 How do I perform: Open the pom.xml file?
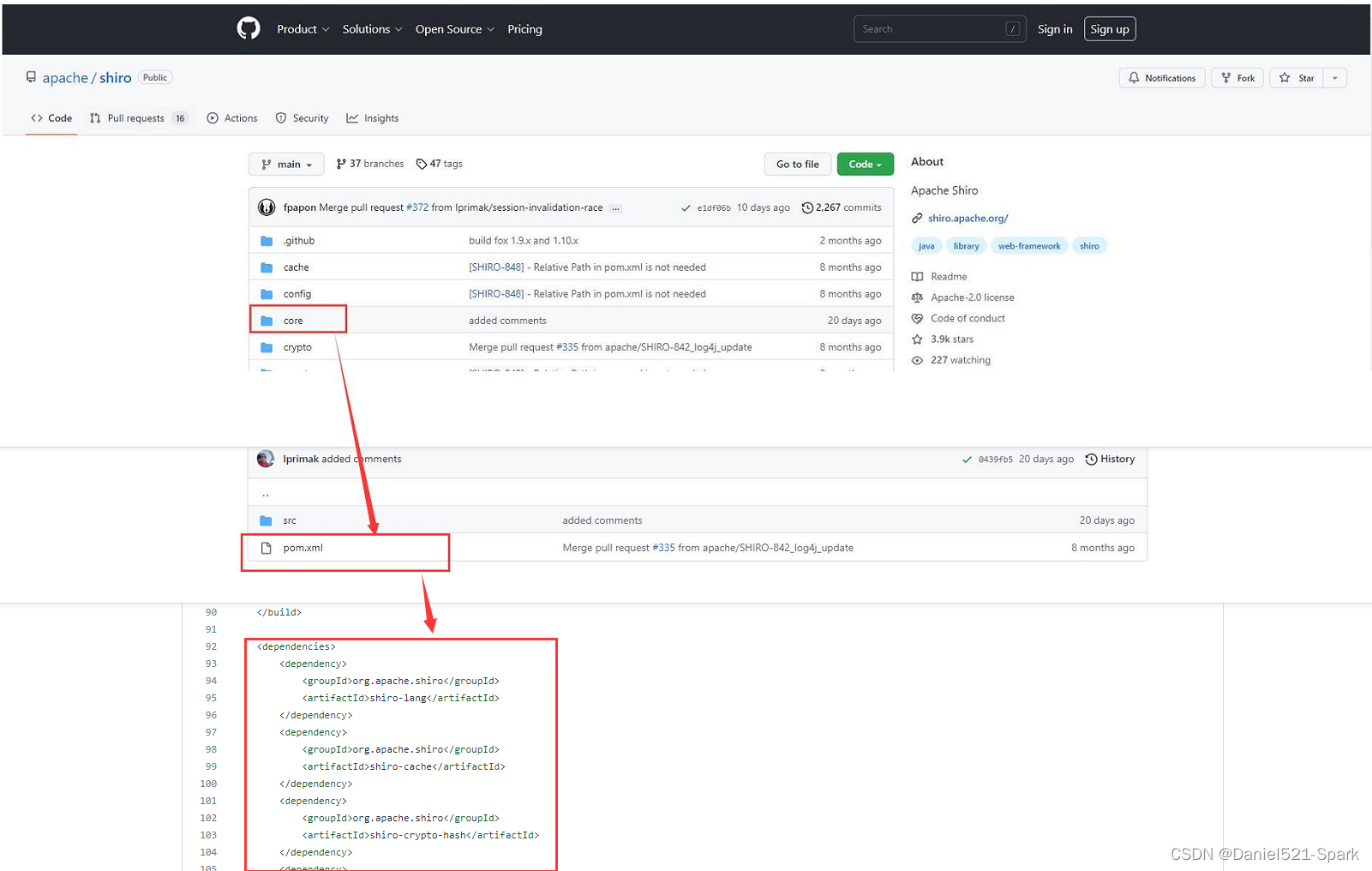303,548
